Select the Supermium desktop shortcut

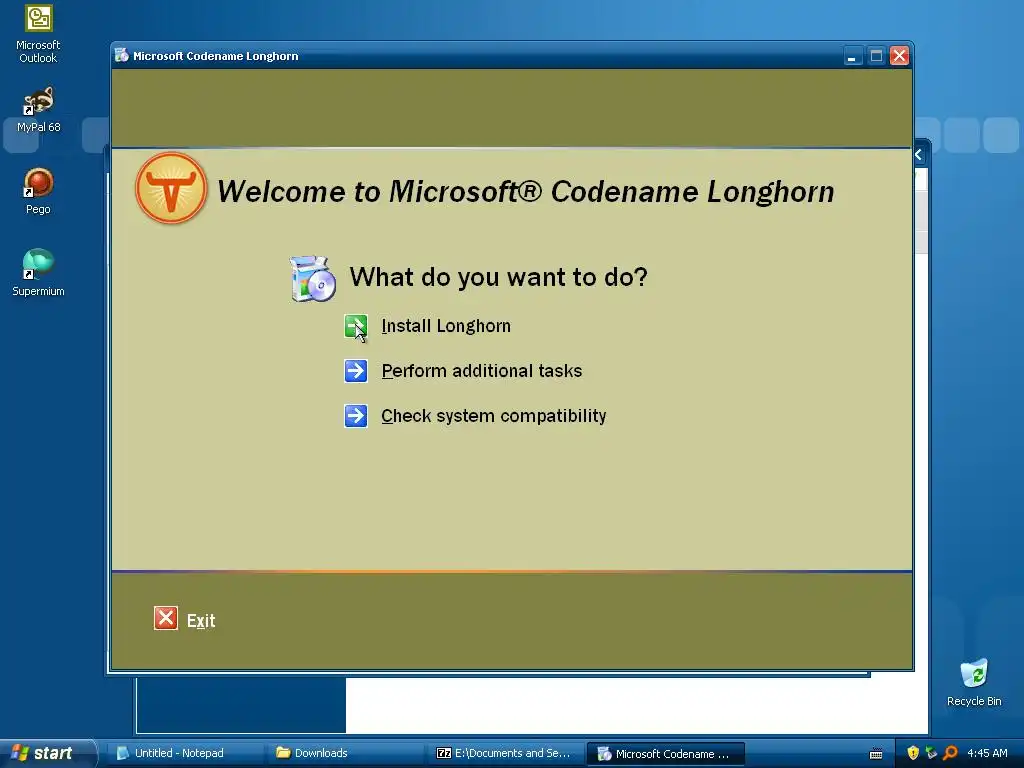point(39,273)
